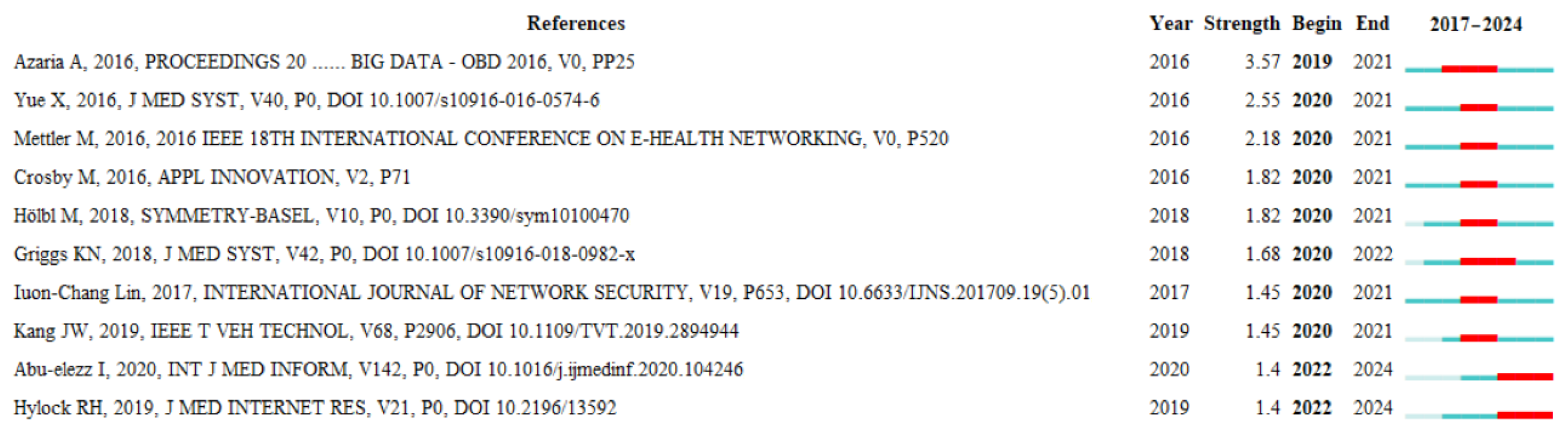The height and width of the screenshot is (431, 1568).
Task: Click the 3.57 strength value
Action: (x=1261, y=61)
